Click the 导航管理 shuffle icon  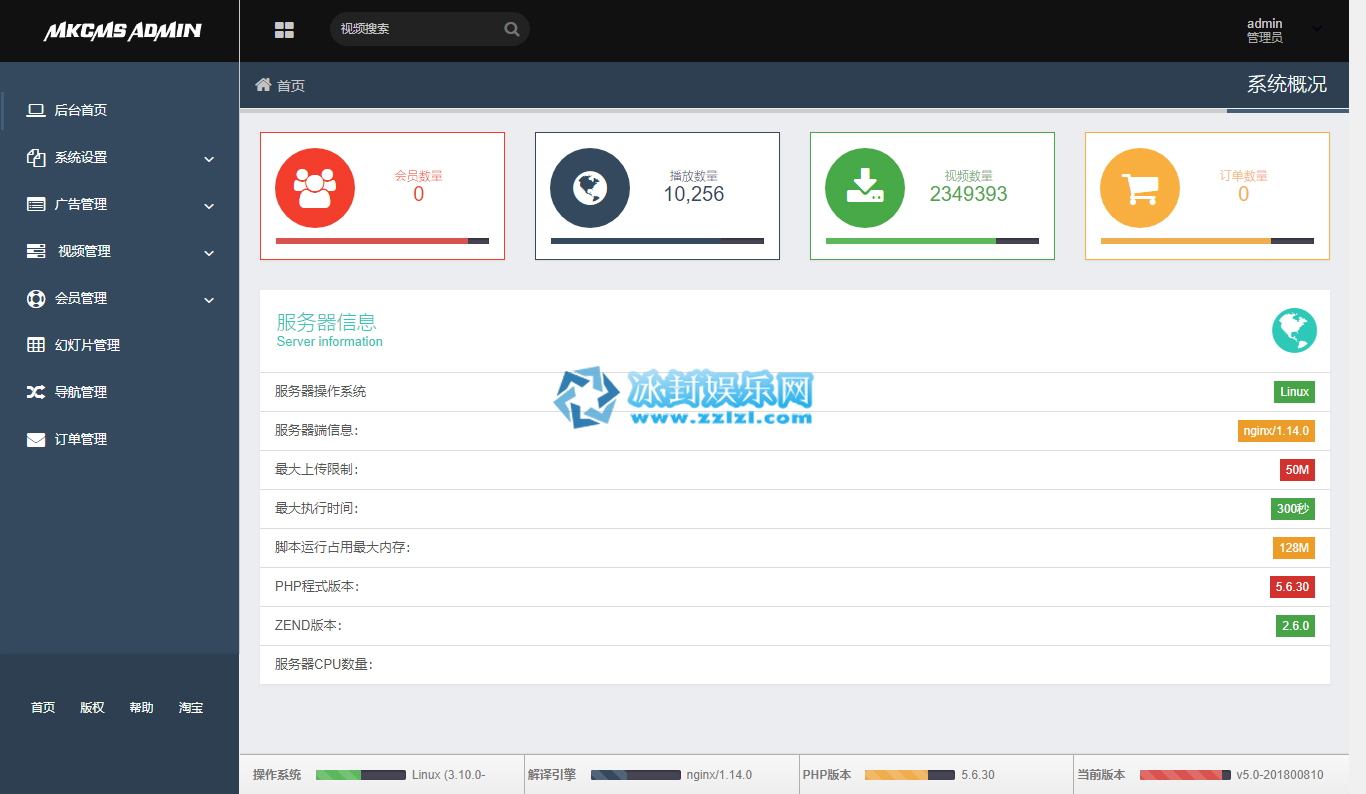point(35,392)
